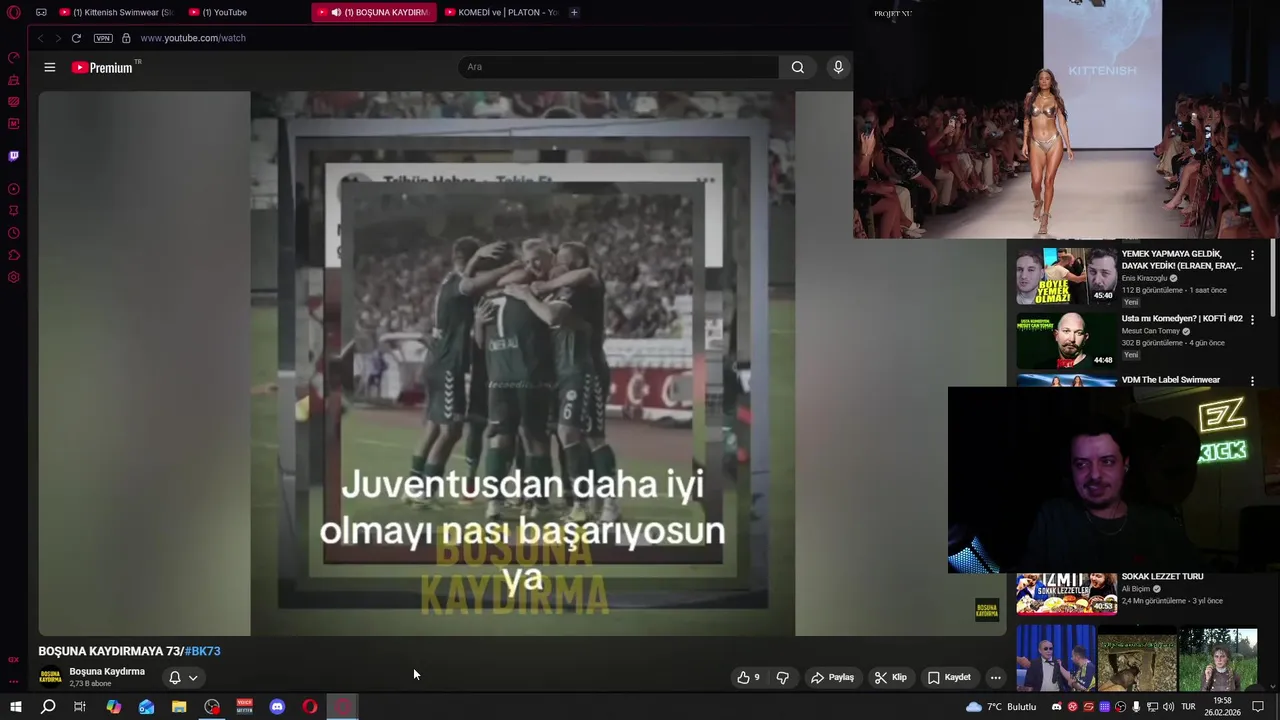This screenshot has height=720, width=1280.
Task: Open the Windows notification center icon
Action: (1259, 707)
